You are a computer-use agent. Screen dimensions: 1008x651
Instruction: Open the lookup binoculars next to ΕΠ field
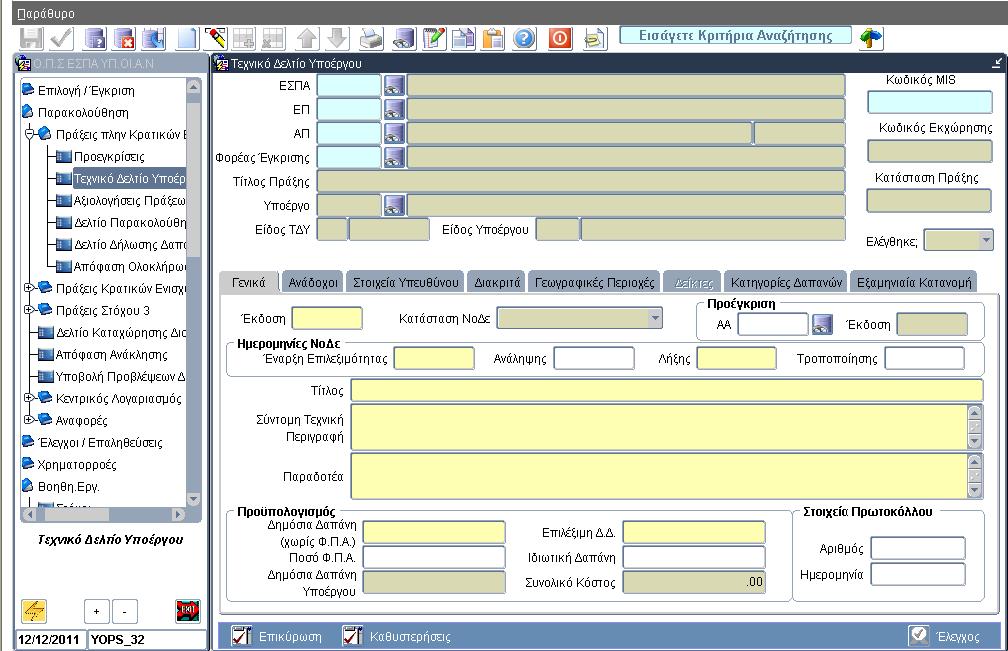(394, 109)
